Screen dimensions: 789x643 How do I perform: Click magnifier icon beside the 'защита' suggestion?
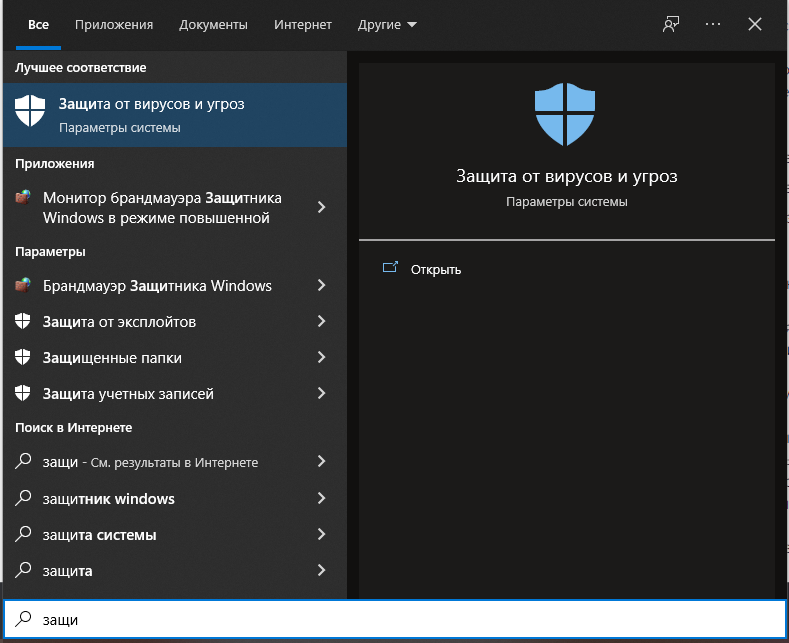[23, 570]
